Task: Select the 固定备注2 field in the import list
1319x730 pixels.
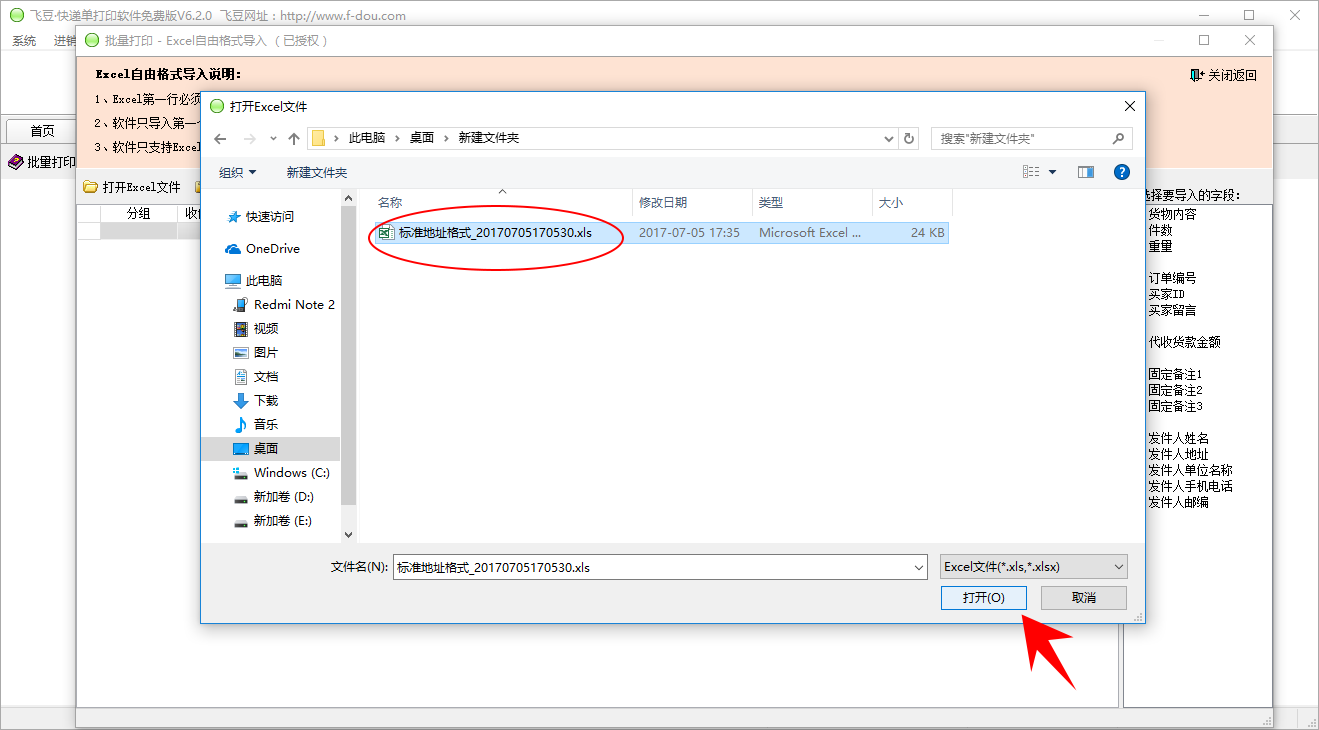Action: click(x=1175, y=390)
